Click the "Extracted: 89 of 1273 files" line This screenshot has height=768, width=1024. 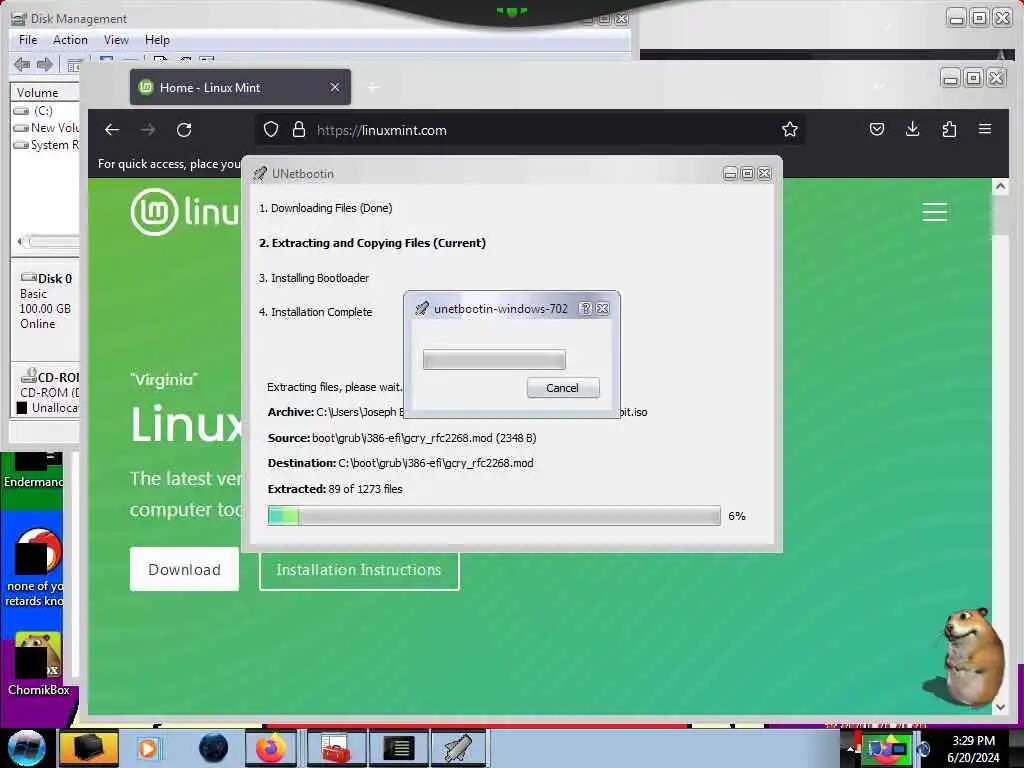click(x=335, y=489)
